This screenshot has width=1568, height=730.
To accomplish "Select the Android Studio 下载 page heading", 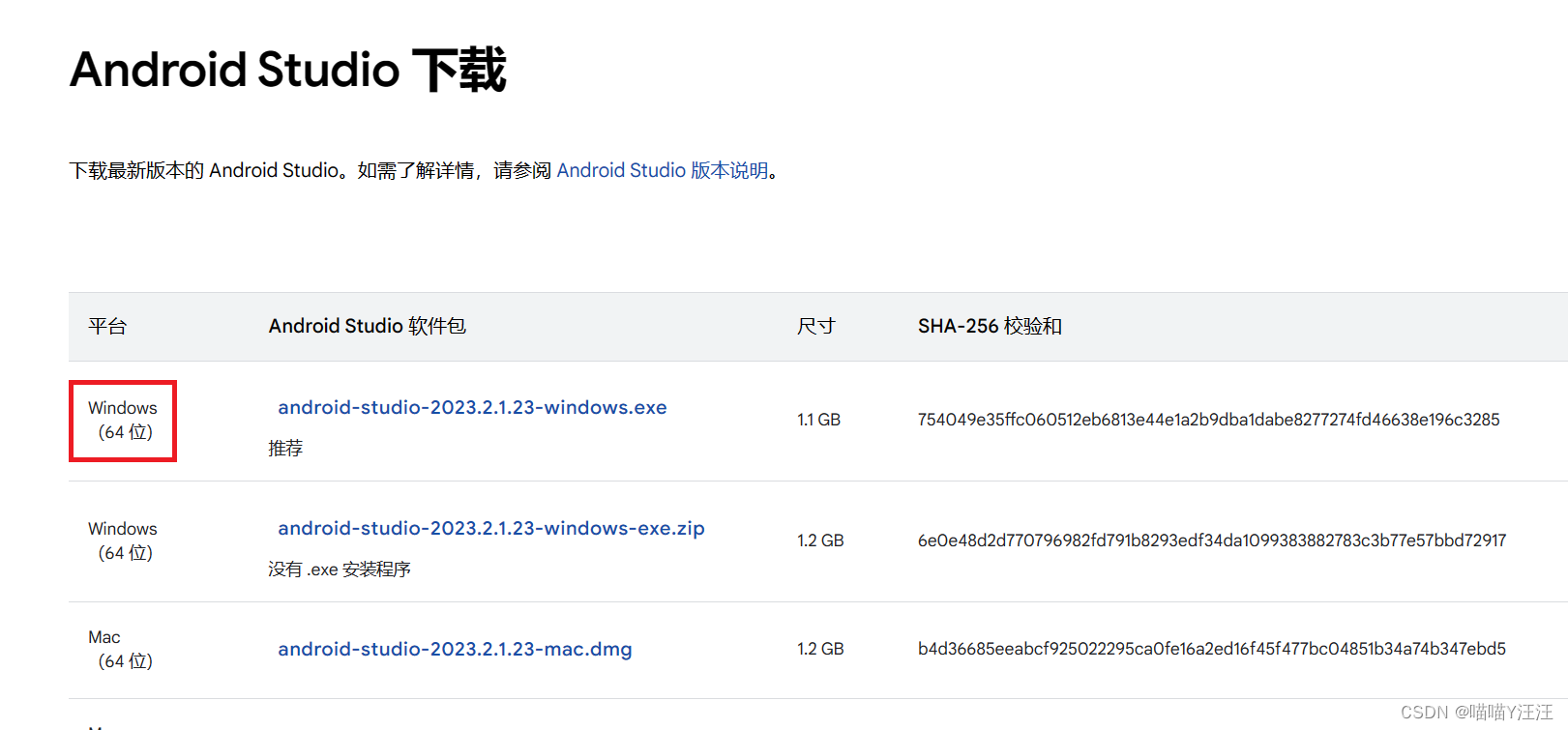I will (288, 70).
